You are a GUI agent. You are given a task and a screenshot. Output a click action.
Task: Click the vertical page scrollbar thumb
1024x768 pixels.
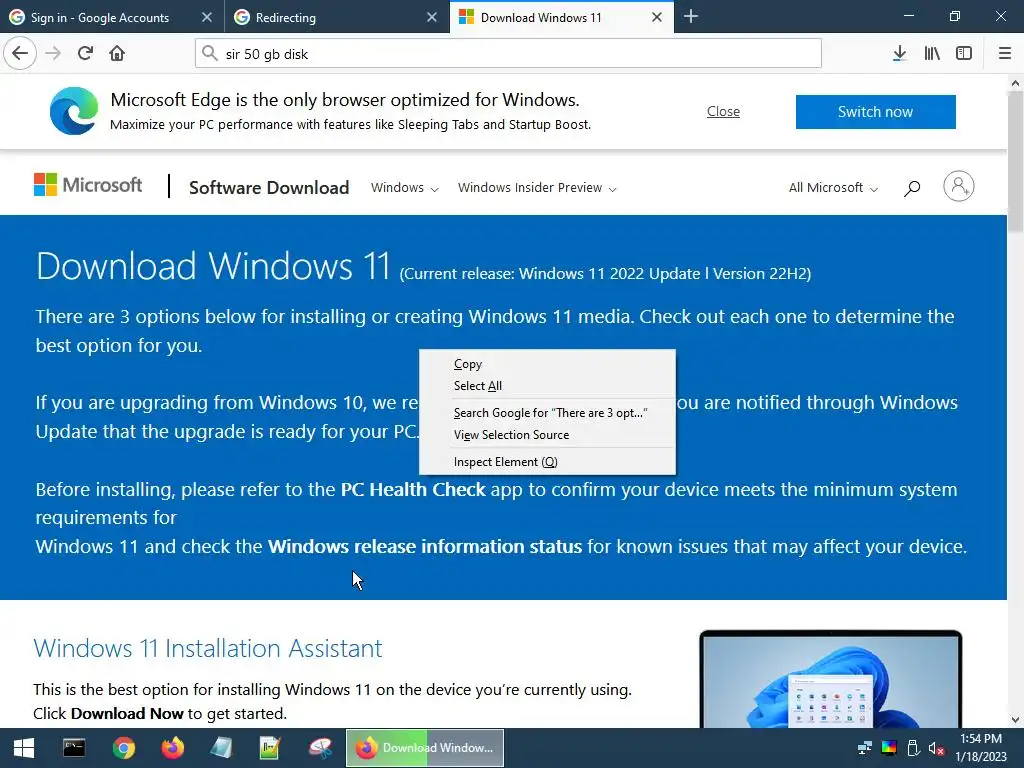pos(1015,162)
